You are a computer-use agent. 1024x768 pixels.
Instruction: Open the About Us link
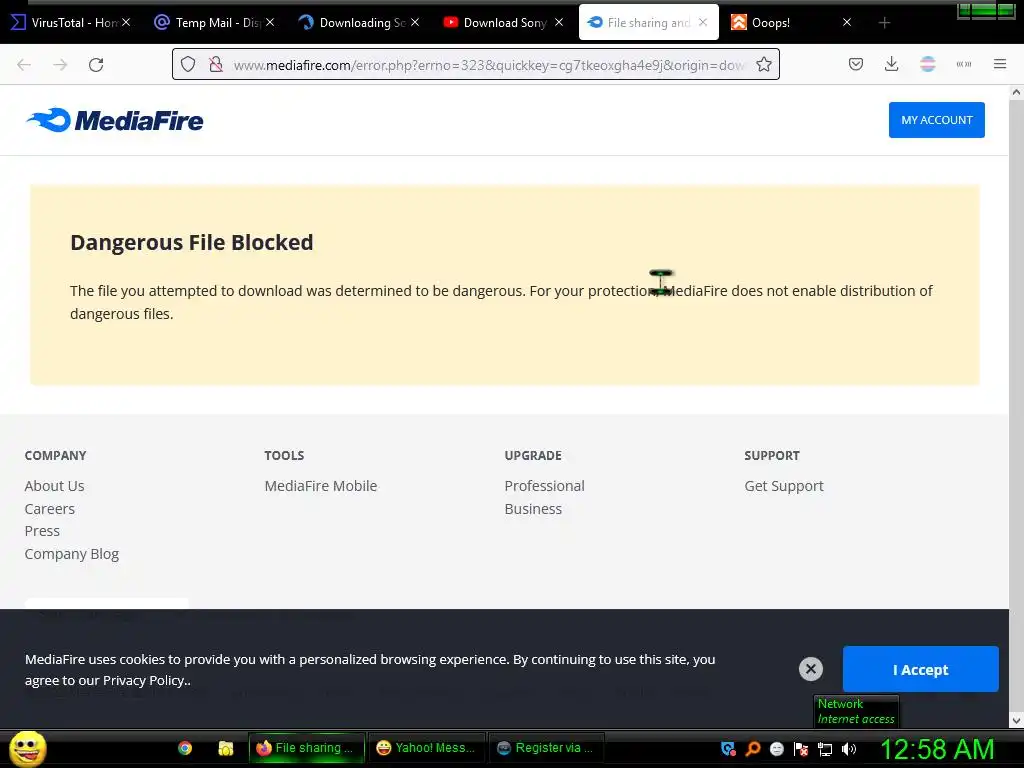tap(54, 486)
